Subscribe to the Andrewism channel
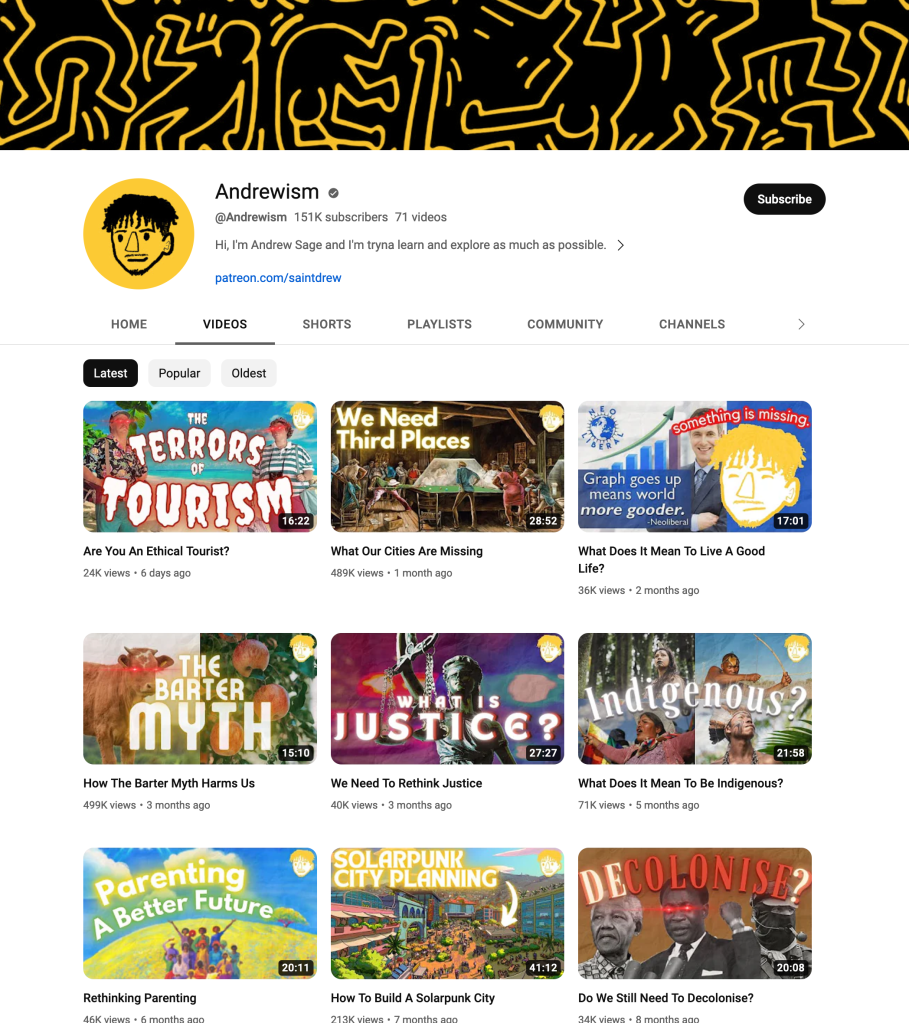The image size is (909, 1023). [x=784, y=199]
